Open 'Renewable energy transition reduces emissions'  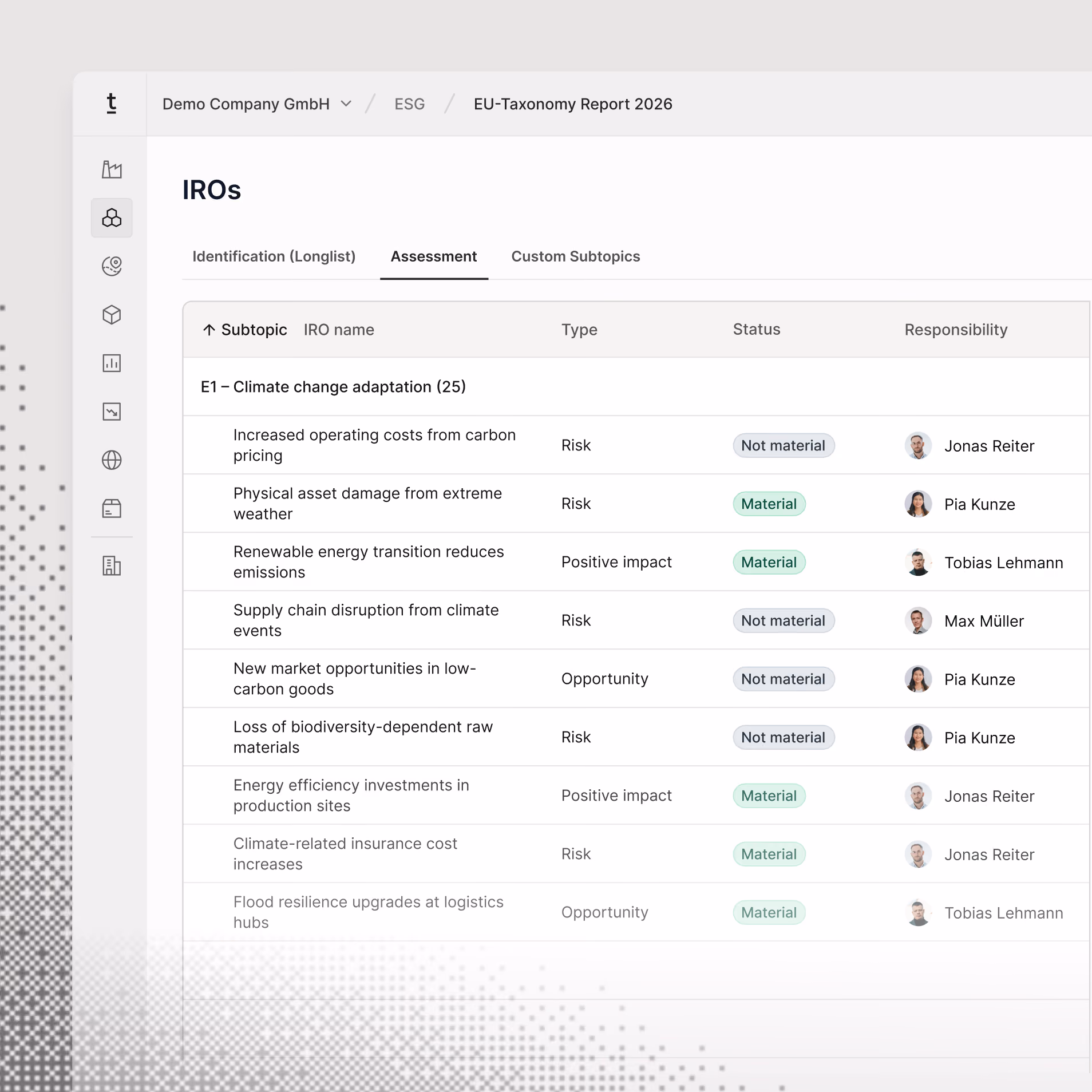(369, 562)
